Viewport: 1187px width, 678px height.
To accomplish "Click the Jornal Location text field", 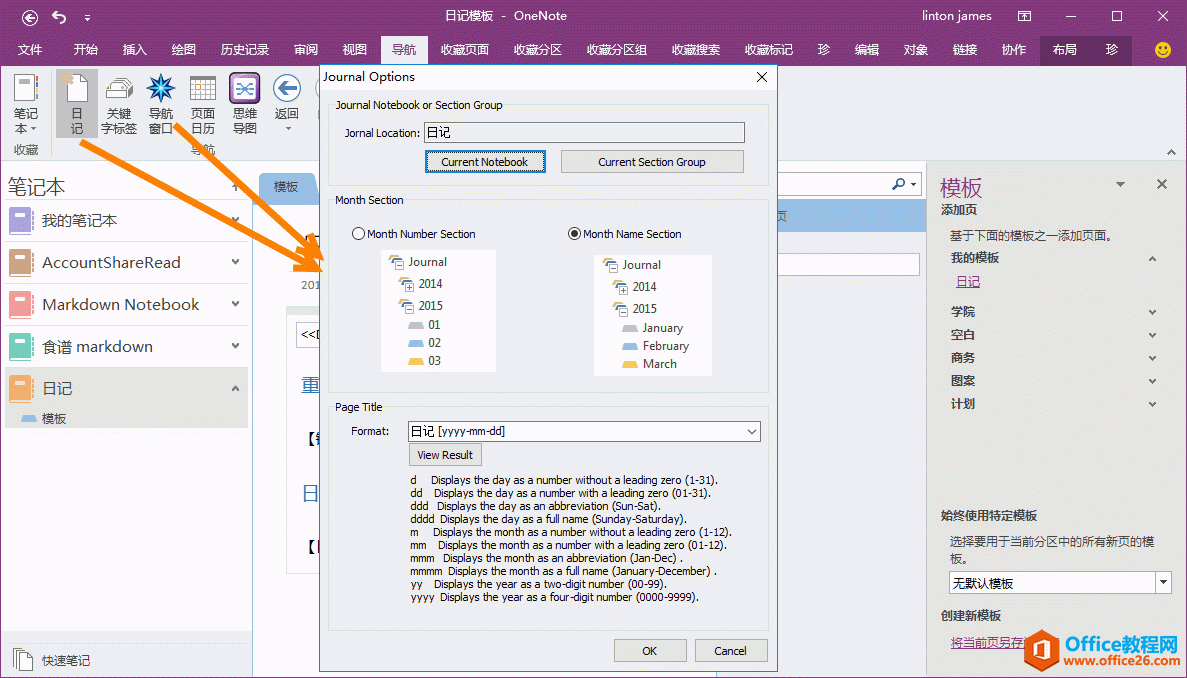I will pos(584,133).
